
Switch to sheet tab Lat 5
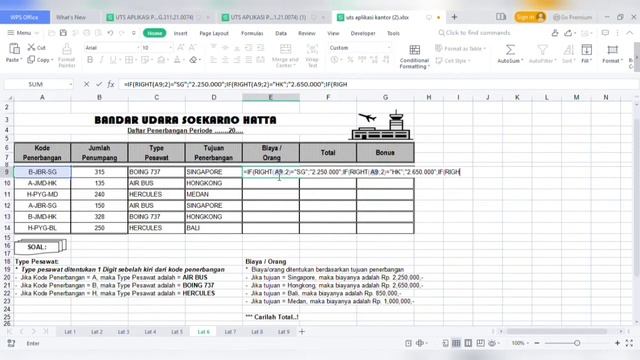177,332
